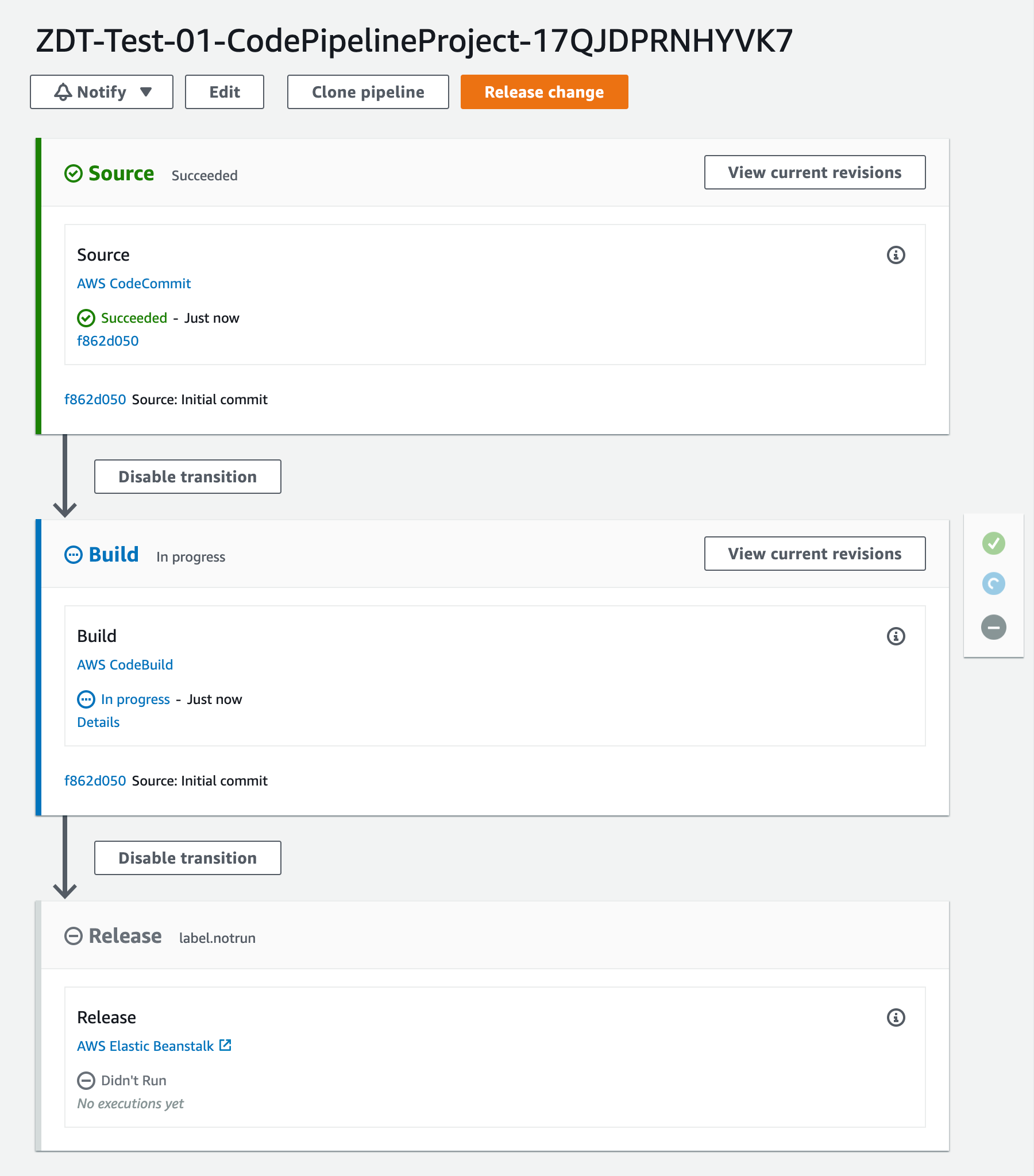
Task: Click Clone pipeline
Action: coord(368,91)
